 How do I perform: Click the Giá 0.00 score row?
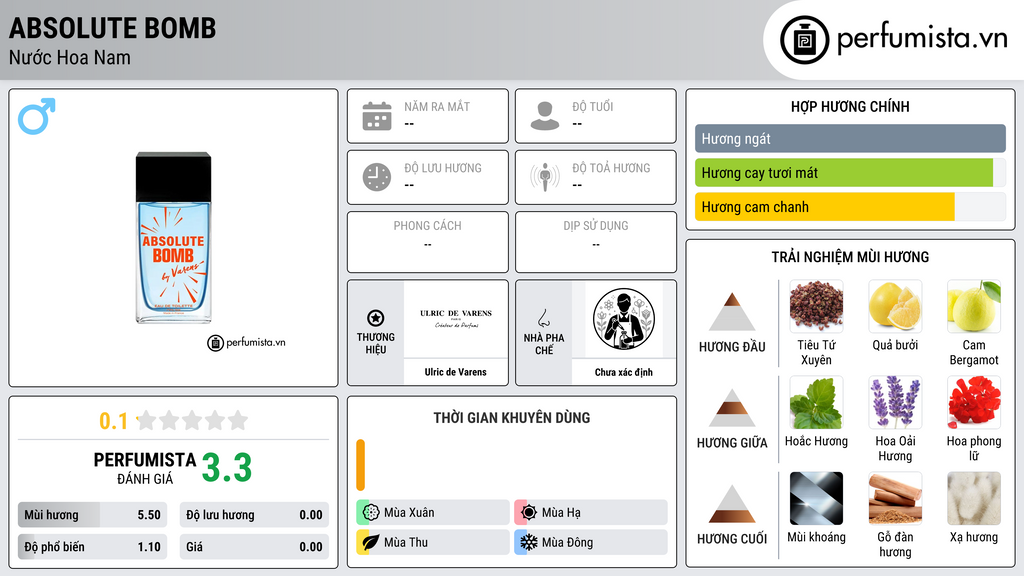click(254, 547)
